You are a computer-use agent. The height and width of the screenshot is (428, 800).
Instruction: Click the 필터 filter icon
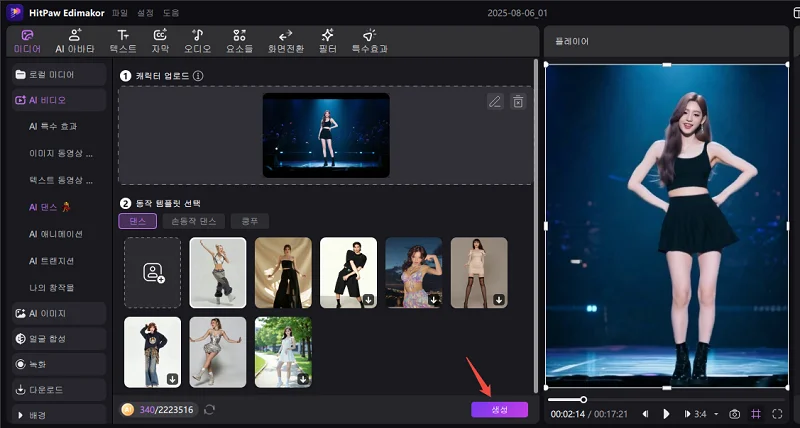point(328,40)
